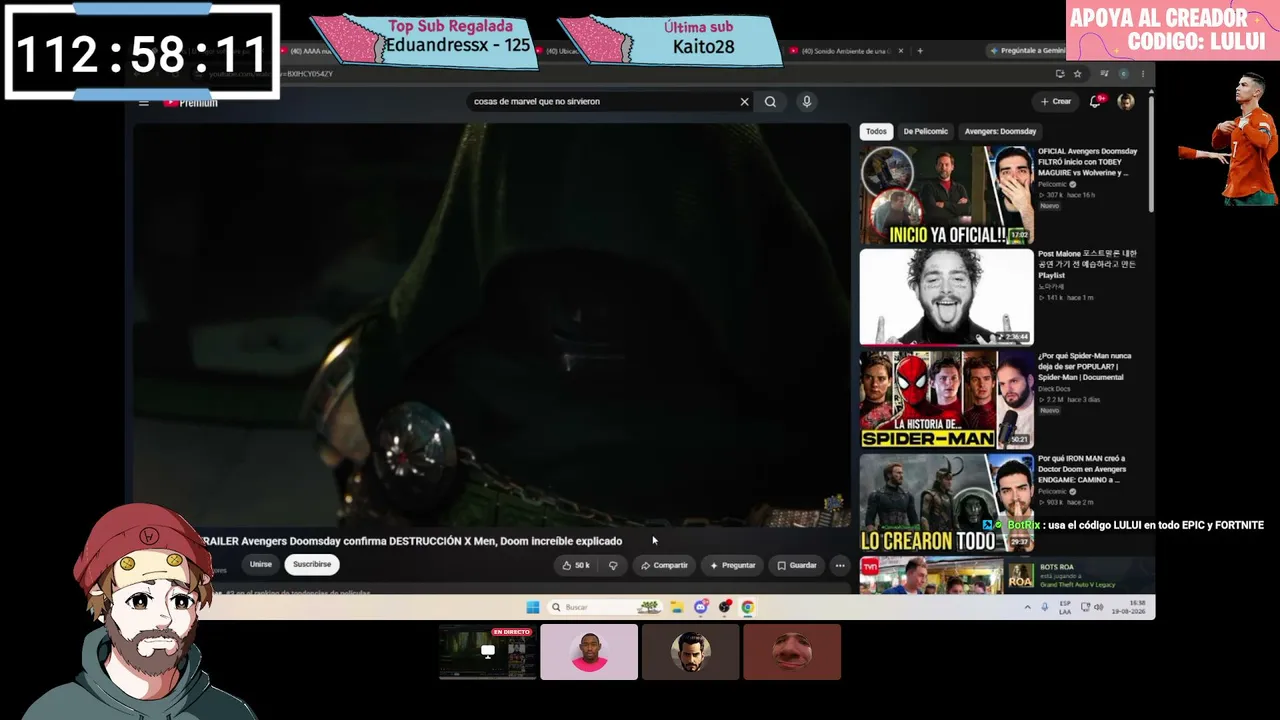Screen dimensions: 1280x720
Task: Open title 'OFICIAL Avengers Doomsday FILTRÓ inicio'
Action: click(x=1088, y=162)
